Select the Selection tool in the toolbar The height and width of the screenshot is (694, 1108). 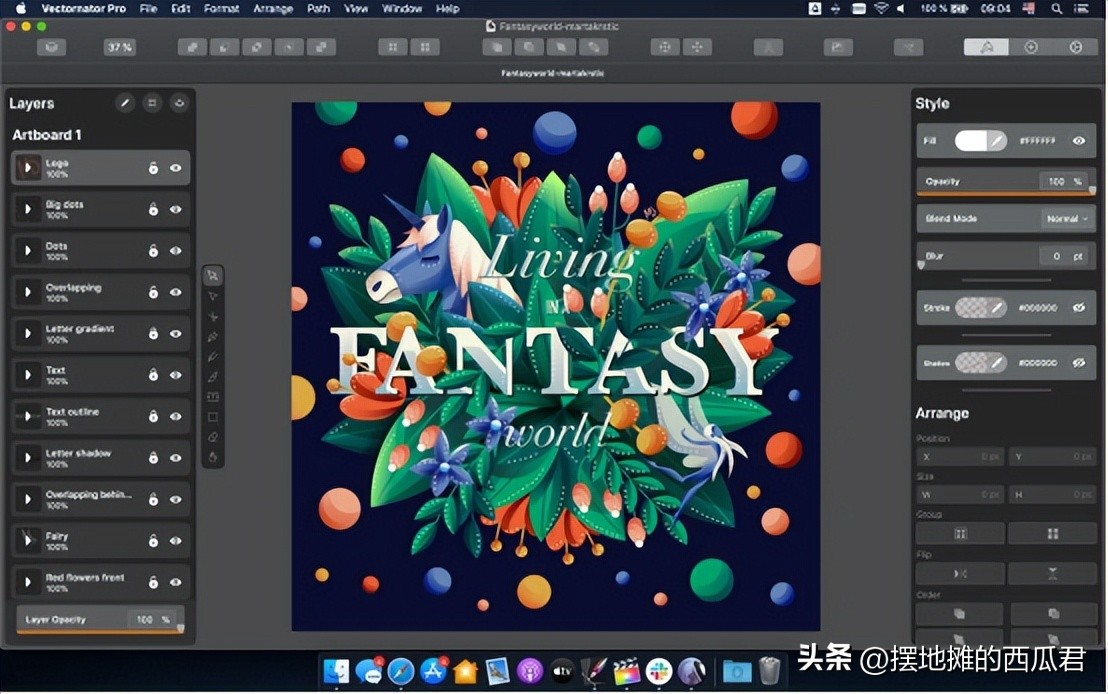(x=213, y=274)
